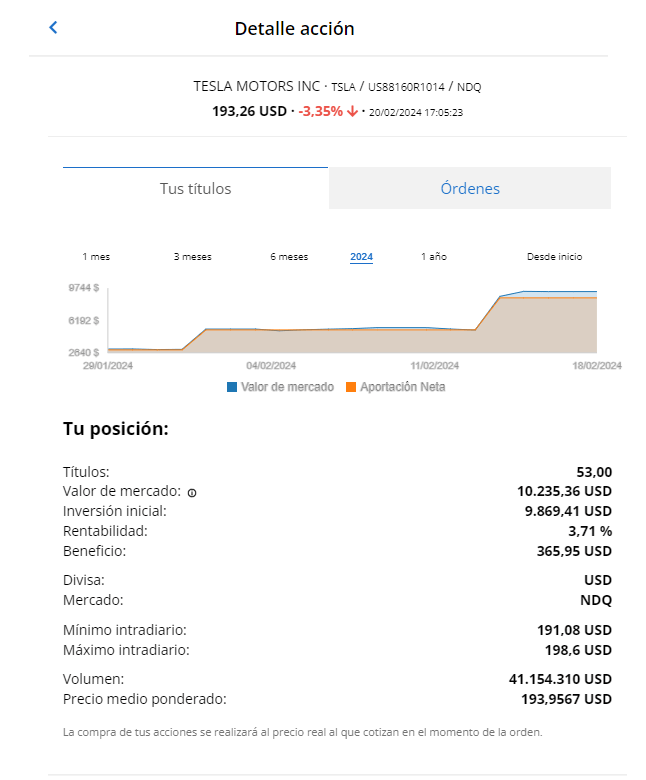Click the TESLA MOTORS INC title text
Image resolution: width=646 pixels, height=780 pixels.
point(257,87)
